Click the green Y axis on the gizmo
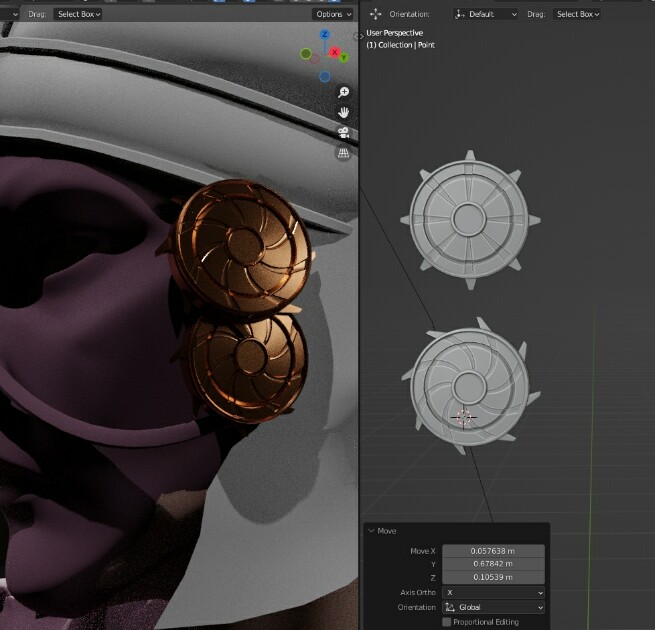Image resolution: width=655 pixels, height=630 pixels. coord(344,58)
